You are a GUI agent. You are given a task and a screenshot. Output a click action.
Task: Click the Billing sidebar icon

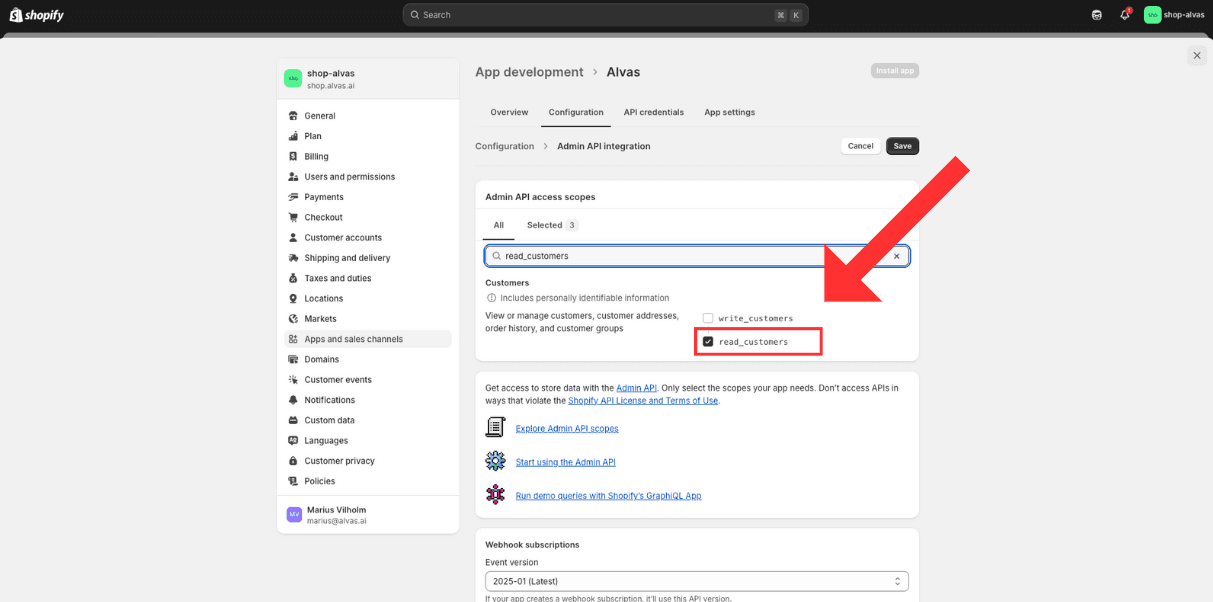point(293,157)
